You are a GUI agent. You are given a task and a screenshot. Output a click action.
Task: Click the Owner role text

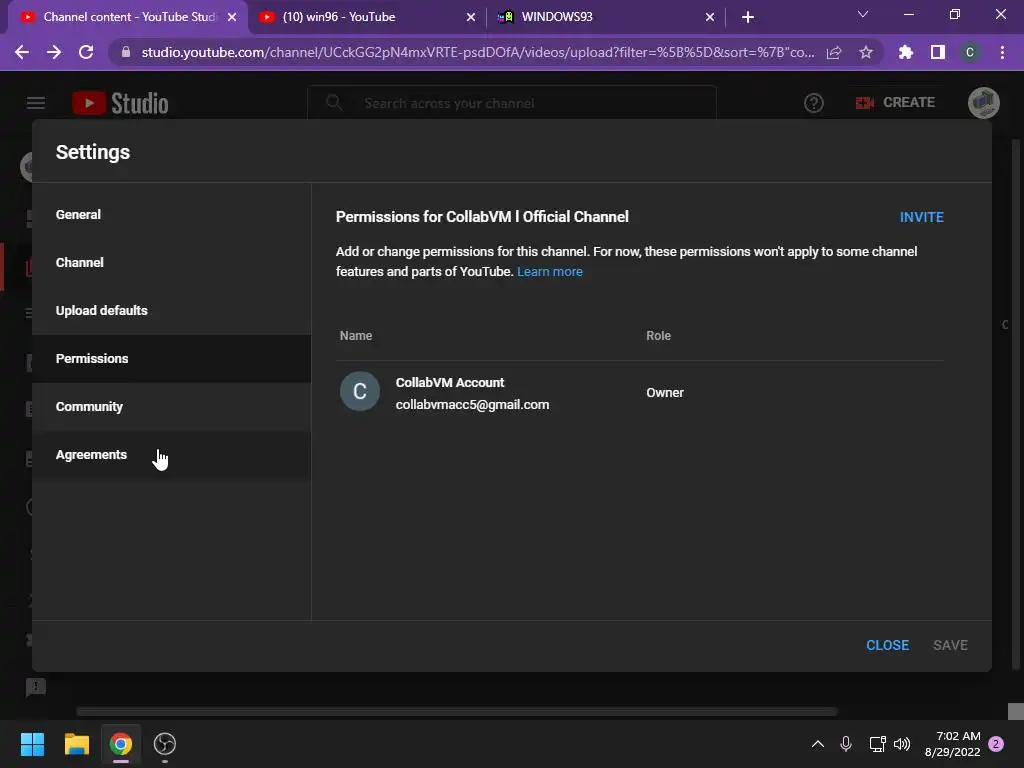tap(665, 392)
